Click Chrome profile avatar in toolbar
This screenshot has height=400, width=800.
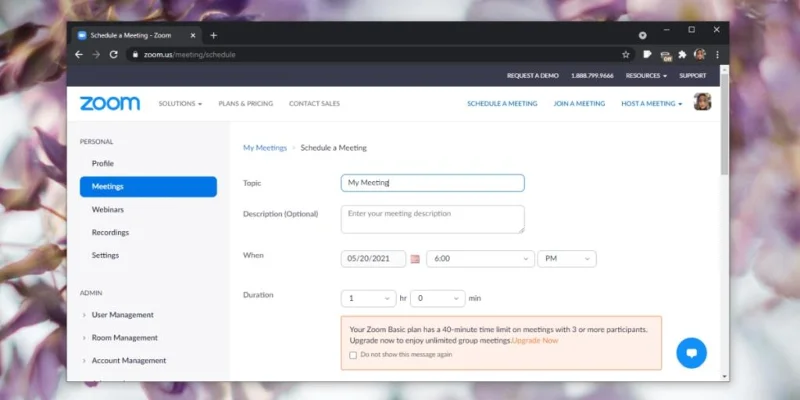700,55
